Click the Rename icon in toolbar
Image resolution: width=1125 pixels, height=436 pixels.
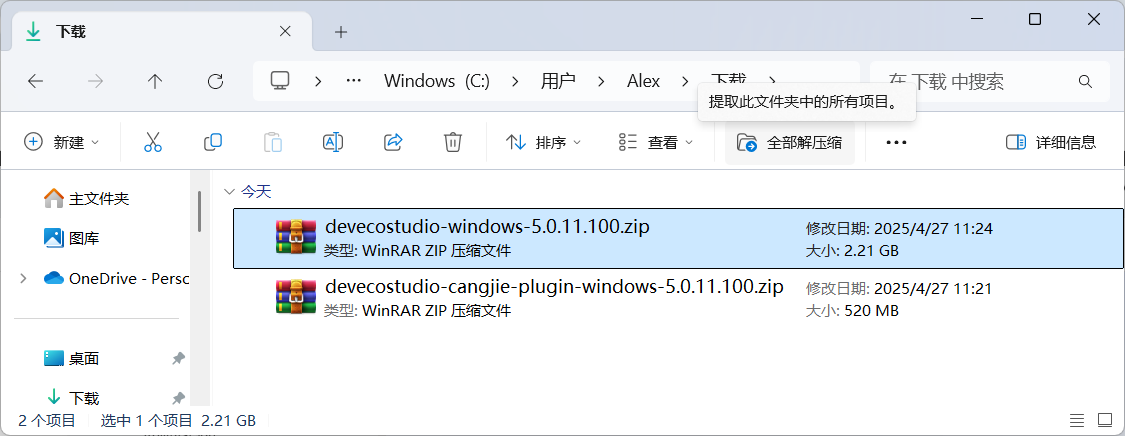(333, 142)
